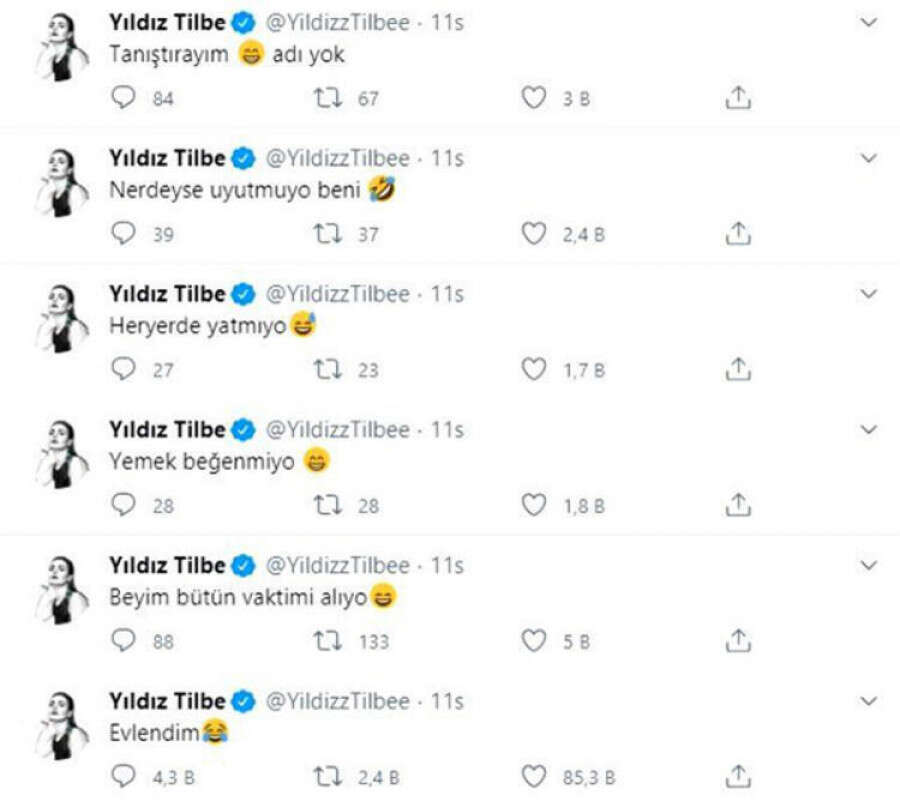The width and height of the screenshot is (900, 801).
Task: Share the 'Evlendim' tweet
Action: [737, 776]
